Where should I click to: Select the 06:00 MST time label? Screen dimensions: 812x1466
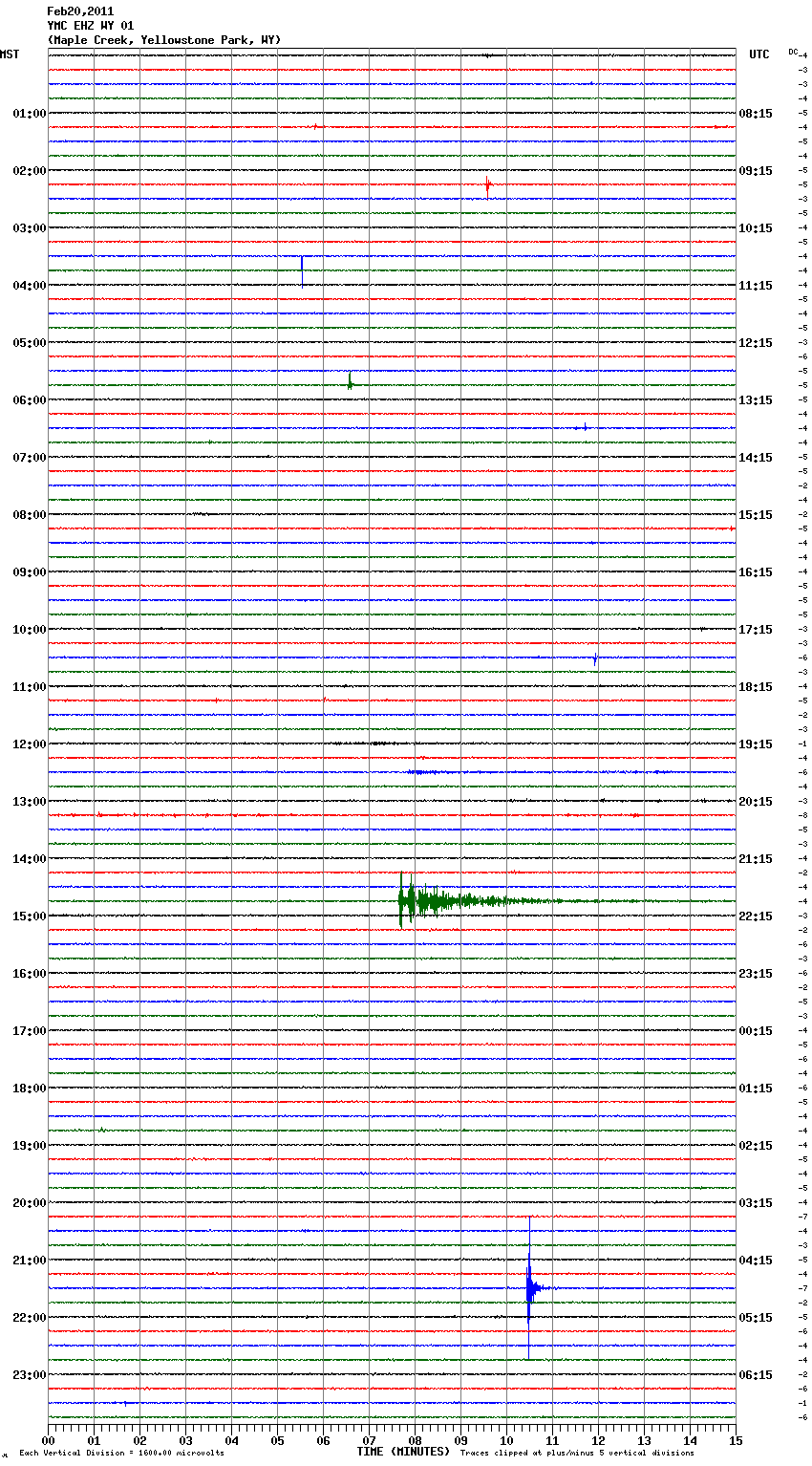(30, 400)
